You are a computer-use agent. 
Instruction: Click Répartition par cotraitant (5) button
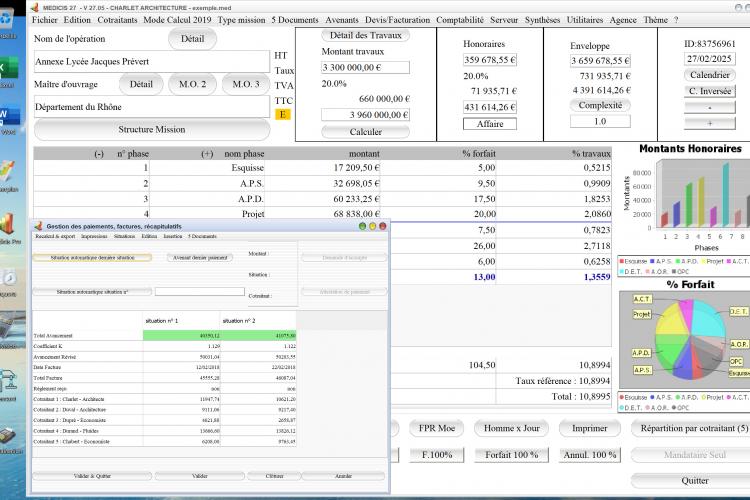pos(694,428)
